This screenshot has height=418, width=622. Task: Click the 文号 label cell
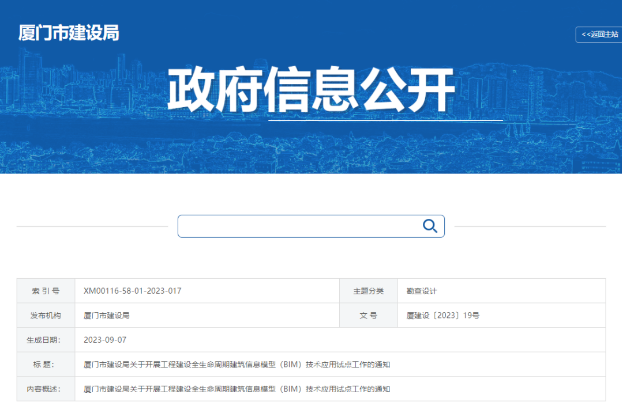click(369, 316)
